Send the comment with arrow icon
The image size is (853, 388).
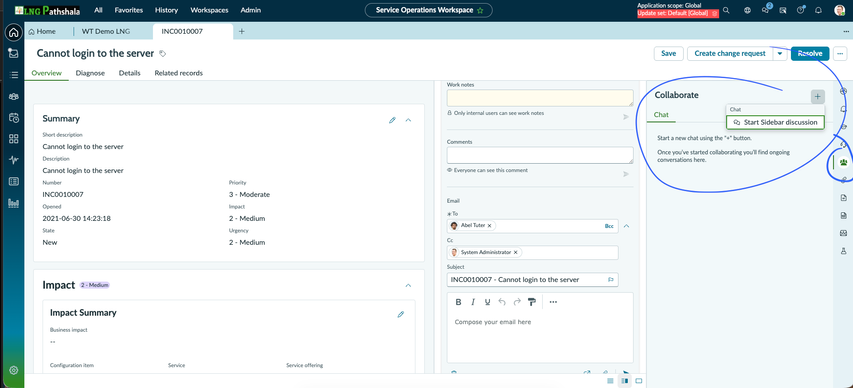(626, 174)
